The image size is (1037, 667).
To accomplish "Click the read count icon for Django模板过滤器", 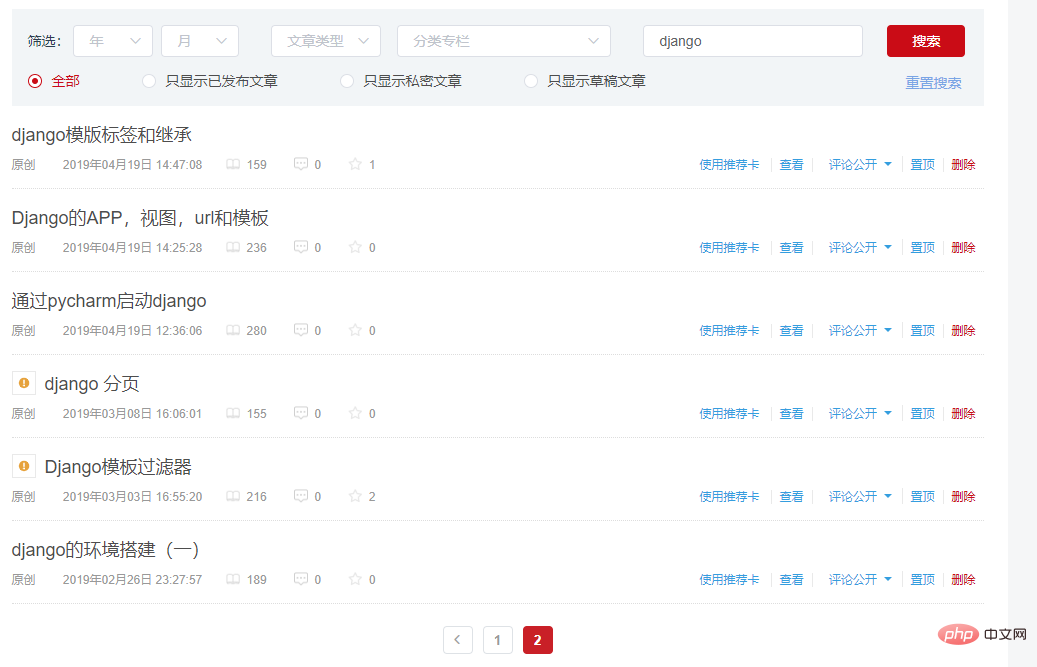I will tap(232, 496).
